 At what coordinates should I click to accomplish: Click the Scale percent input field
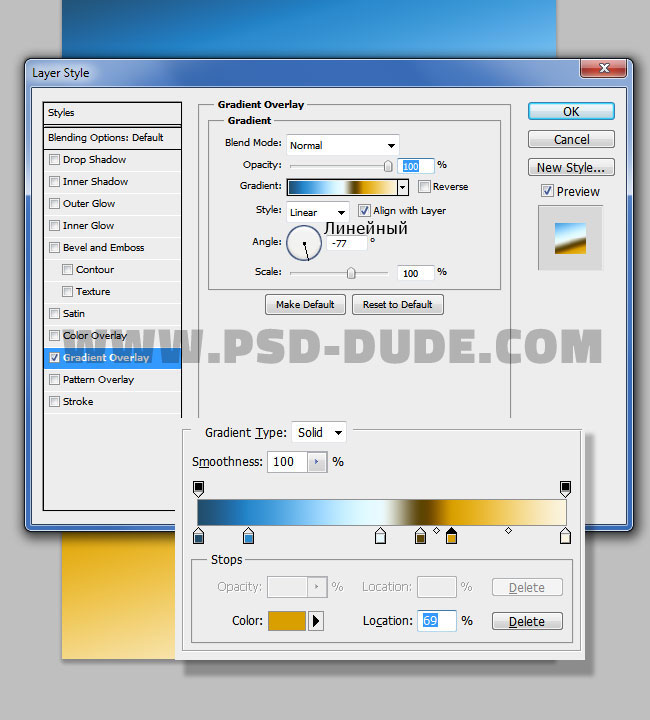[416, 273]
